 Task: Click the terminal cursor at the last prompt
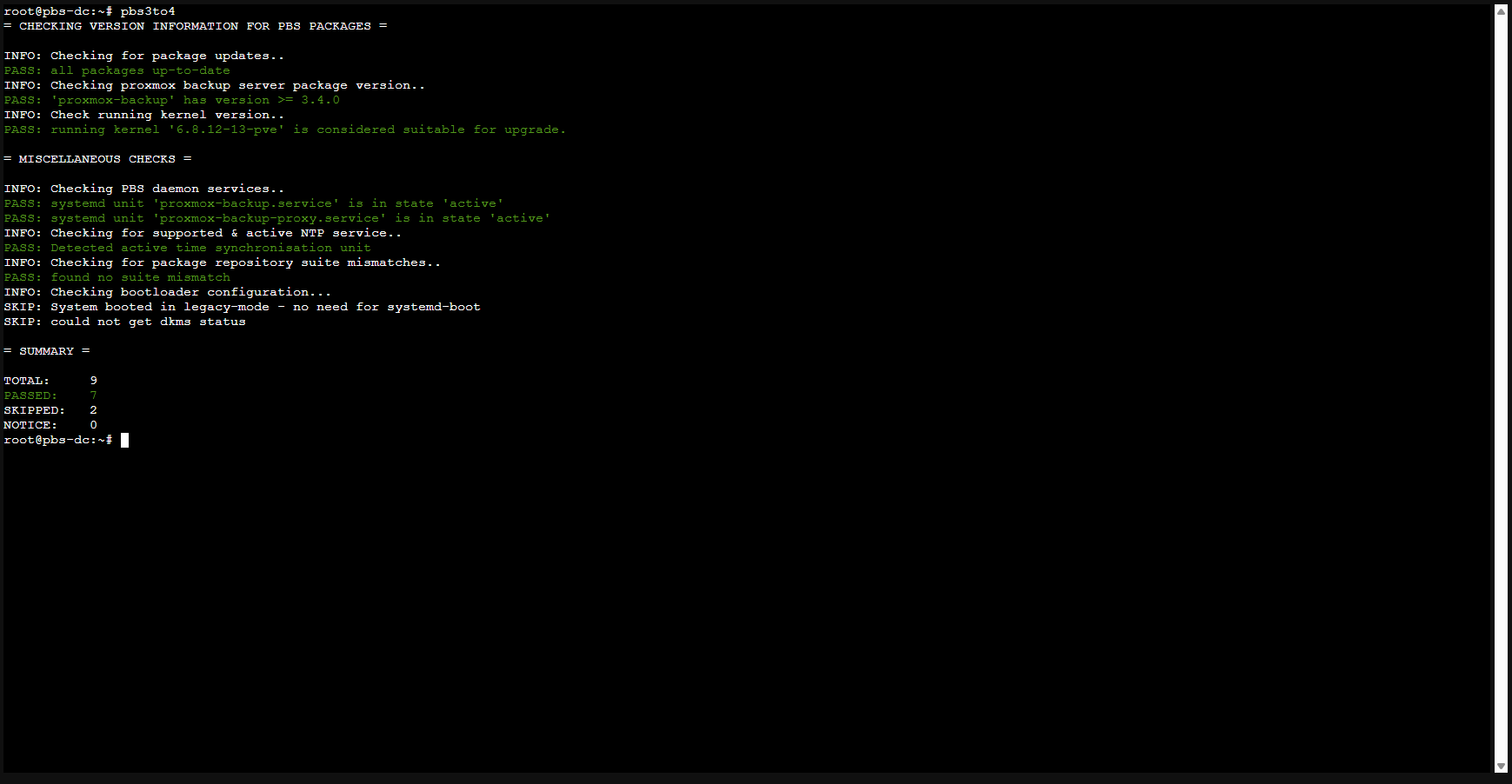124,440
